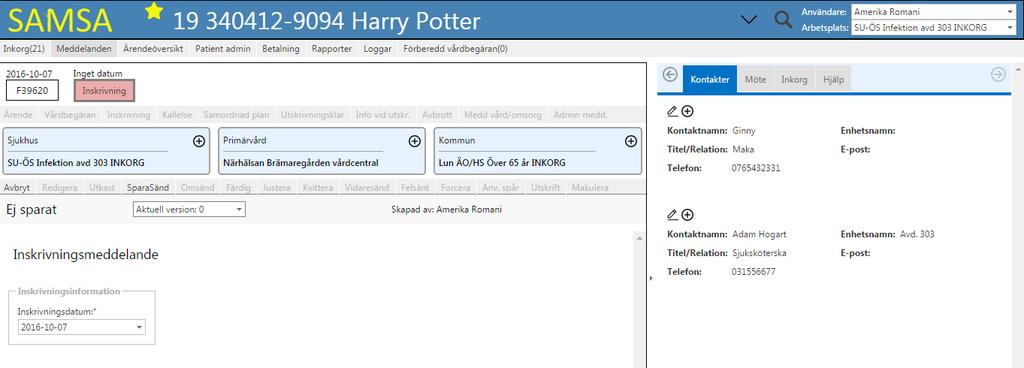Edit contact Ginny with pencil icon
The width and height of the screenshot is (1024, 368).
pos(673,112)
